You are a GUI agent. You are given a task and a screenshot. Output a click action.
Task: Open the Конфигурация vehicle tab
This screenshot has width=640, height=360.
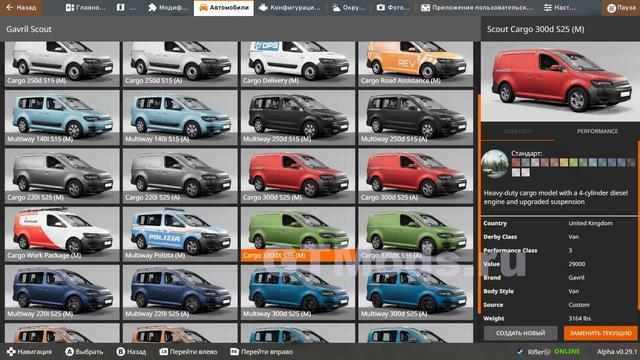coord(290,8)
